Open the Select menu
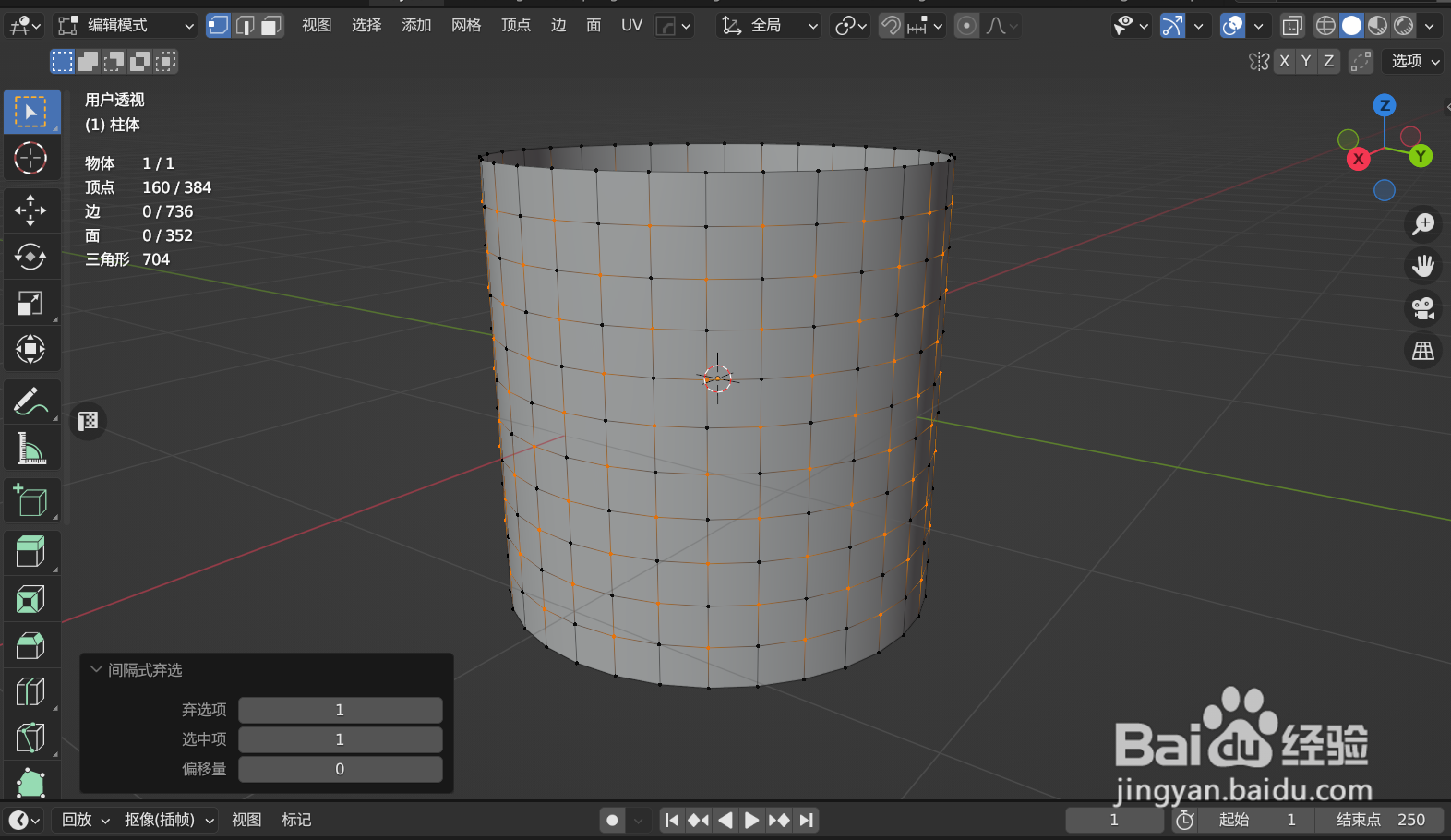This screenshot has width=1451, height=840. (x=366, y=25)
